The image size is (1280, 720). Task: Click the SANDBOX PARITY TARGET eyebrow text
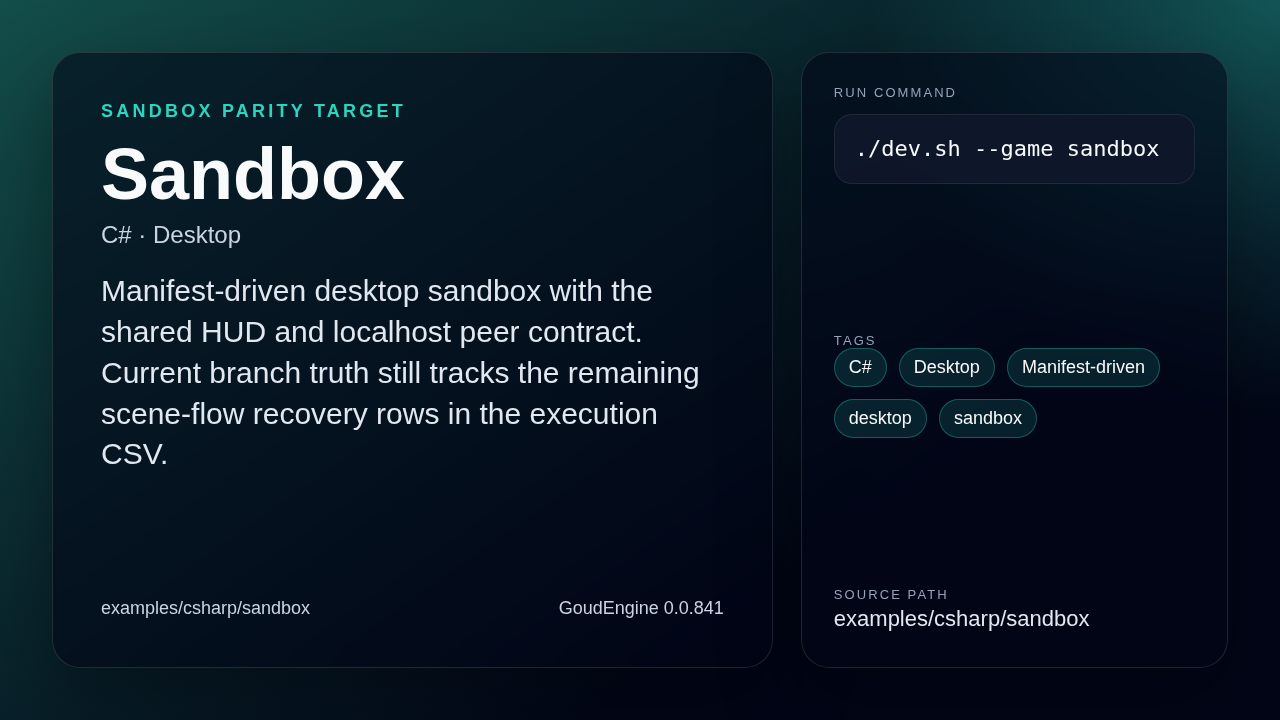[253, 111]
